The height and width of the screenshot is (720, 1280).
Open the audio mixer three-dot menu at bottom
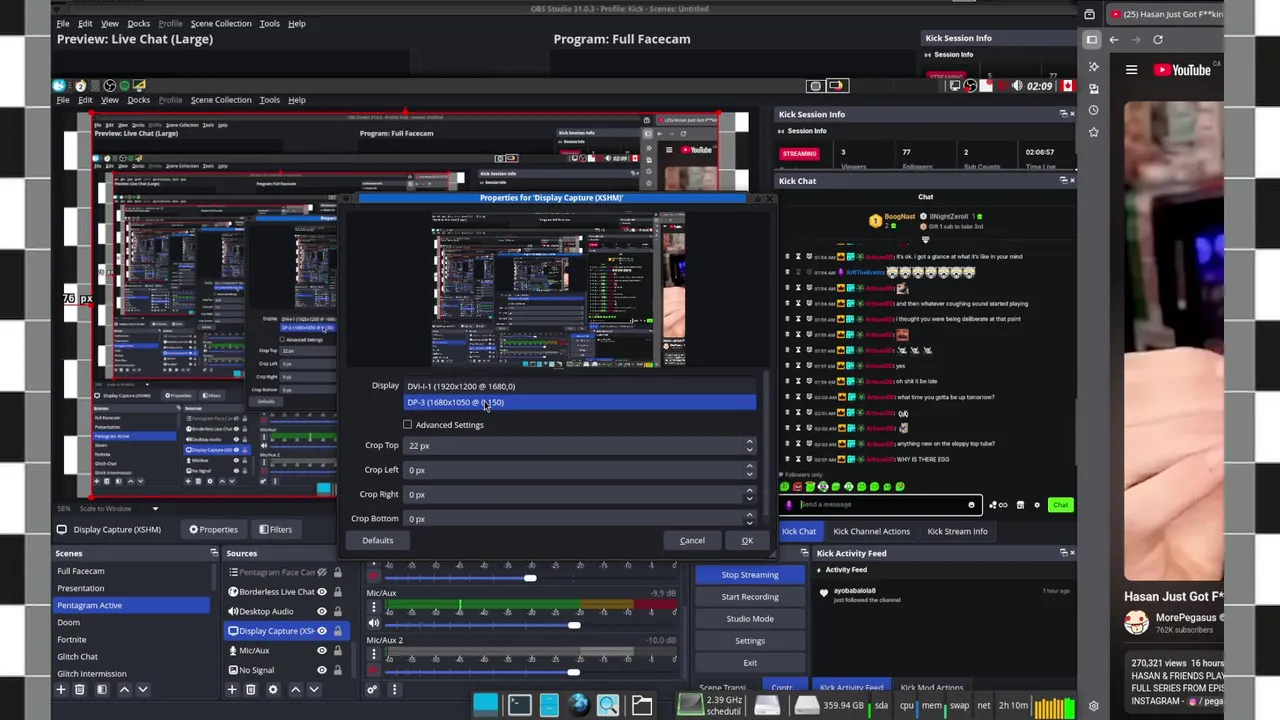394,689
